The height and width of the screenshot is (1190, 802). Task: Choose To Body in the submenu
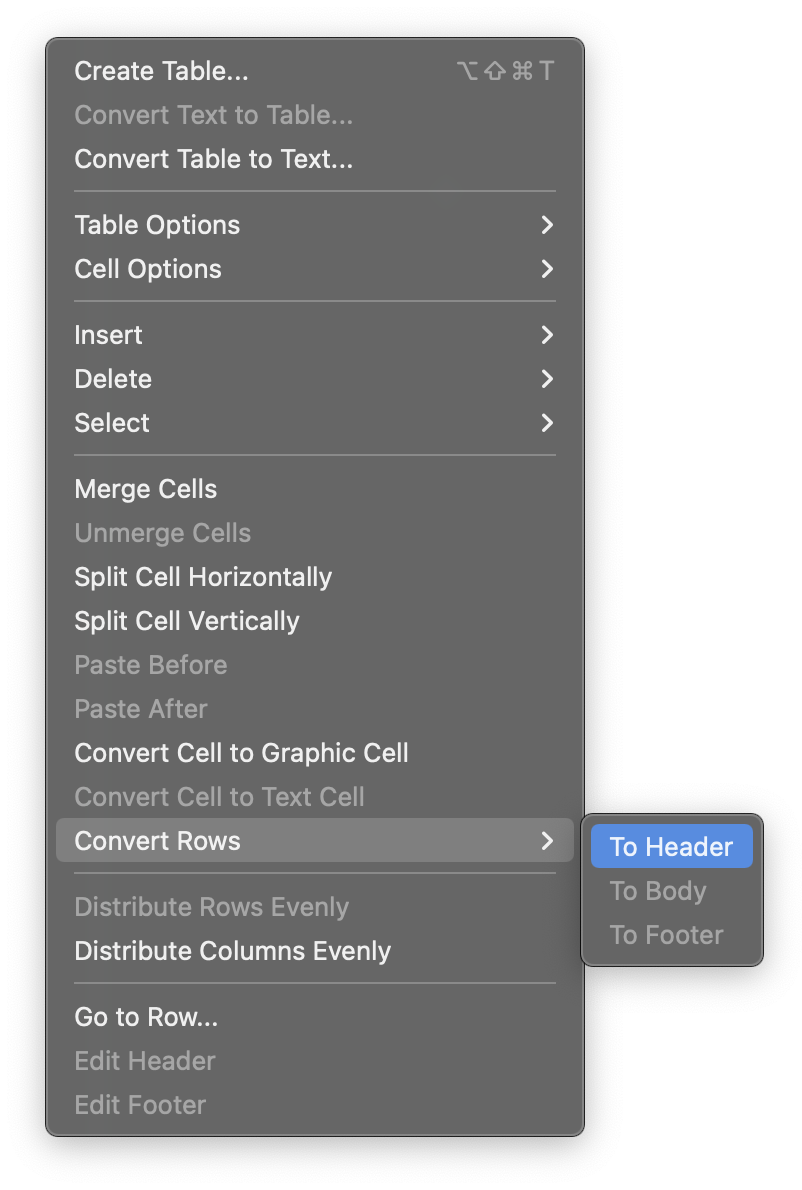[657, 891]
